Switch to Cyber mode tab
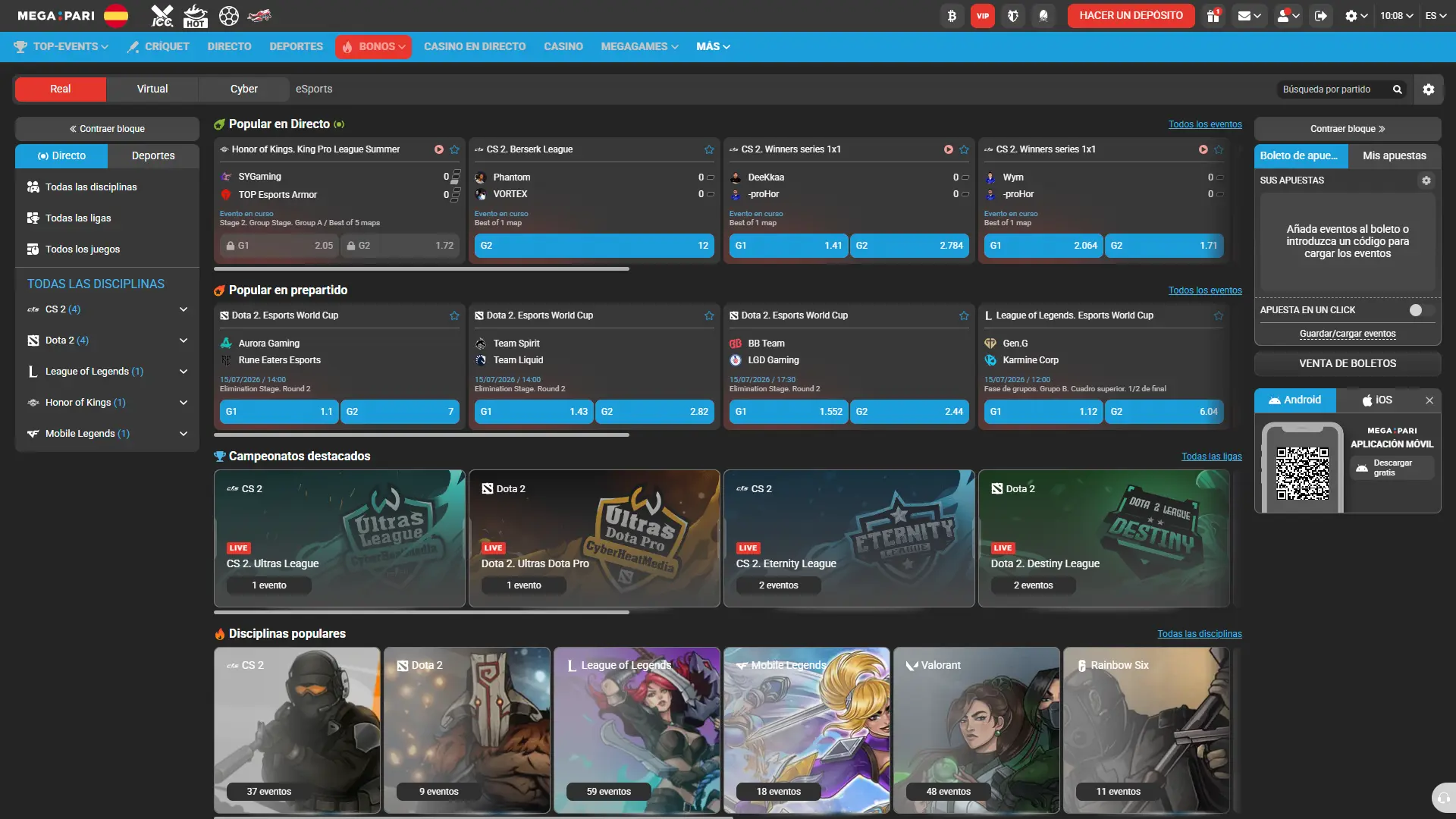This screenshot has width=1456, height=819. pos(244,89)
